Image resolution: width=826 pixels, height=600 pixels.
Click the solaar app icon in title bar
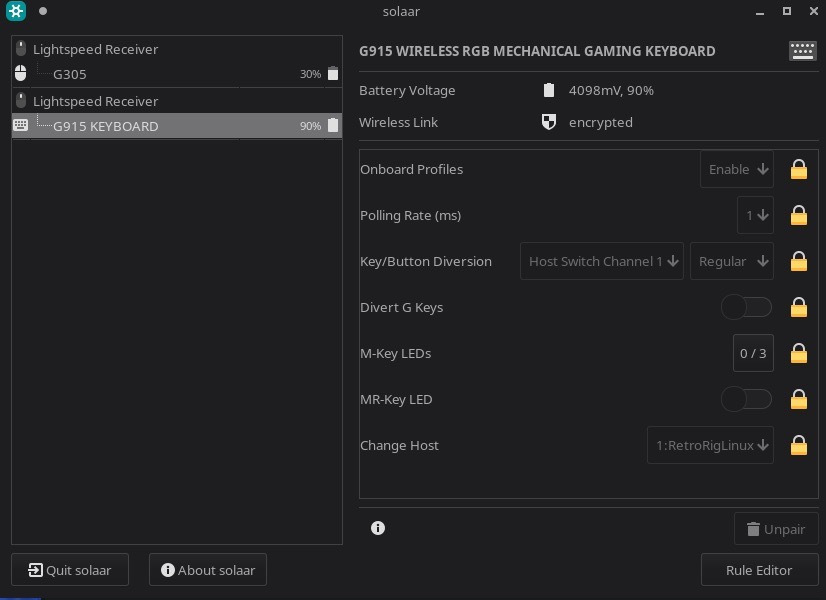click(15, 11)
